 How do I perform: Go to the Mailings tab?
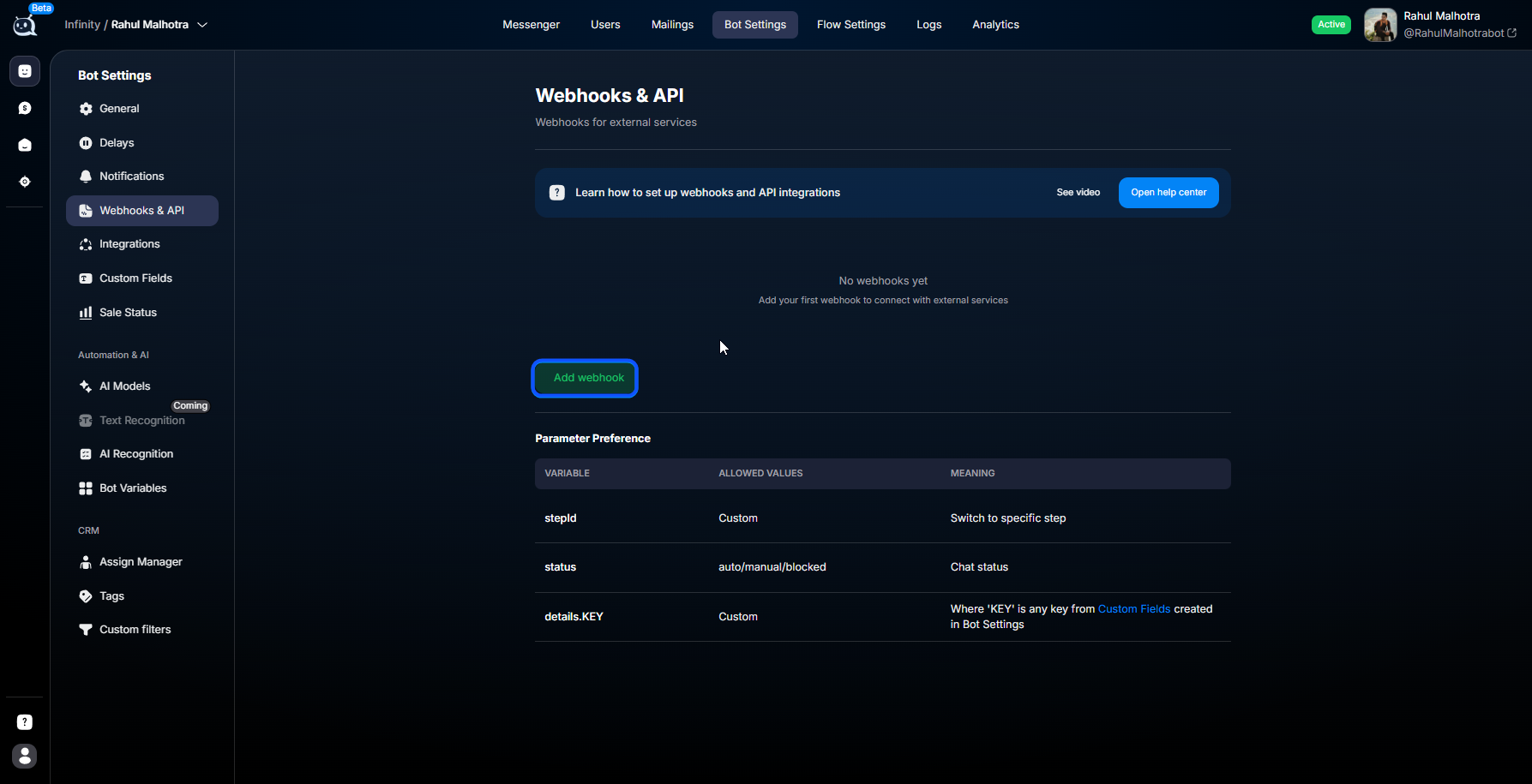[x=672, y=25]
